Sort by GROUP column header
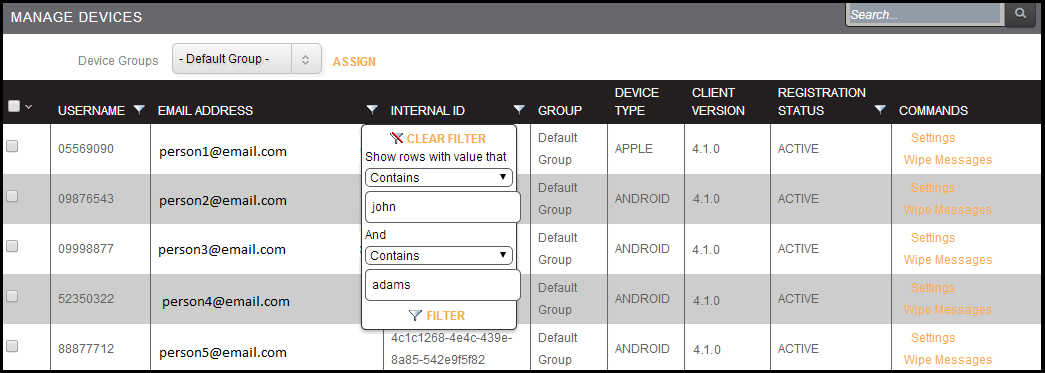The height and width of the screenshot is (373, 1045). (x=560, y=111)
